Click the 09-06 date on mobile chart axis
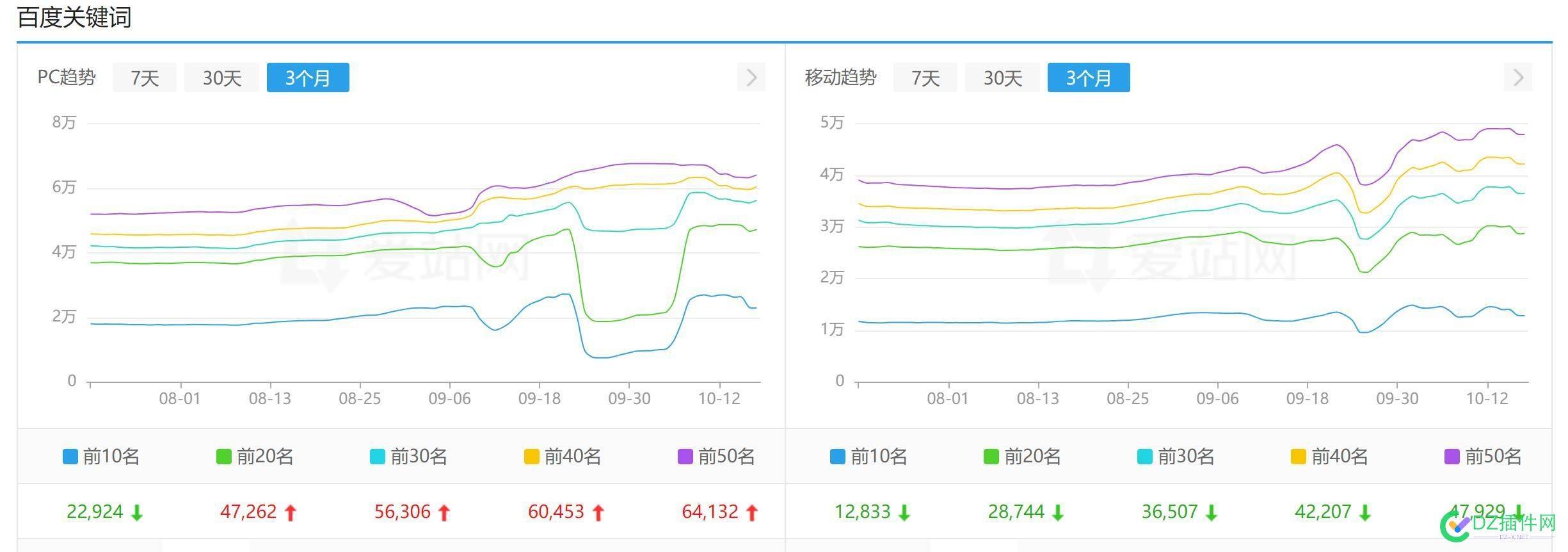The image size is (1568, 552). [1218, 398]
